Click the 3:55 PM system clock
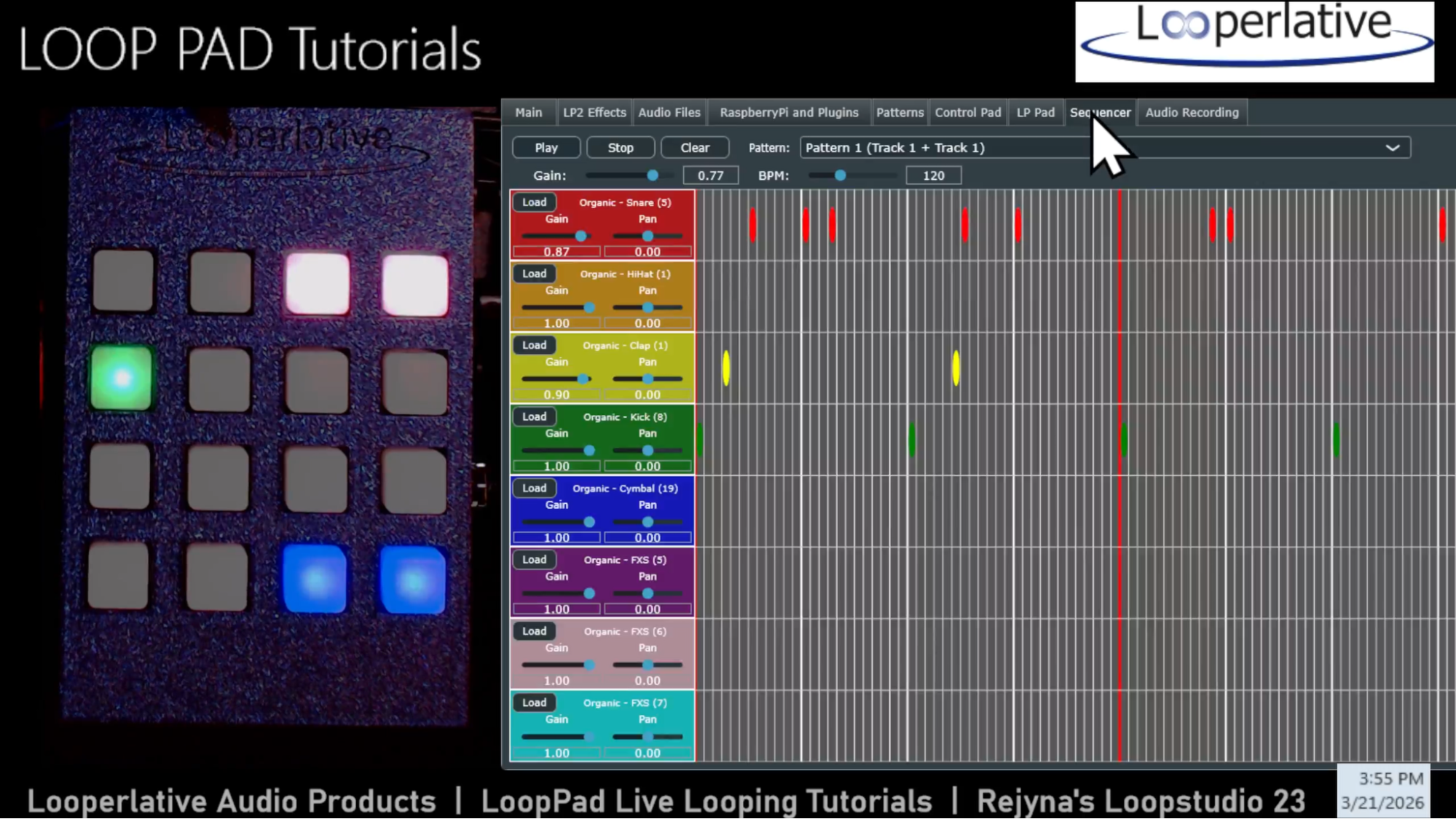Screen dimensions: 1456x819 [1391, 778]
